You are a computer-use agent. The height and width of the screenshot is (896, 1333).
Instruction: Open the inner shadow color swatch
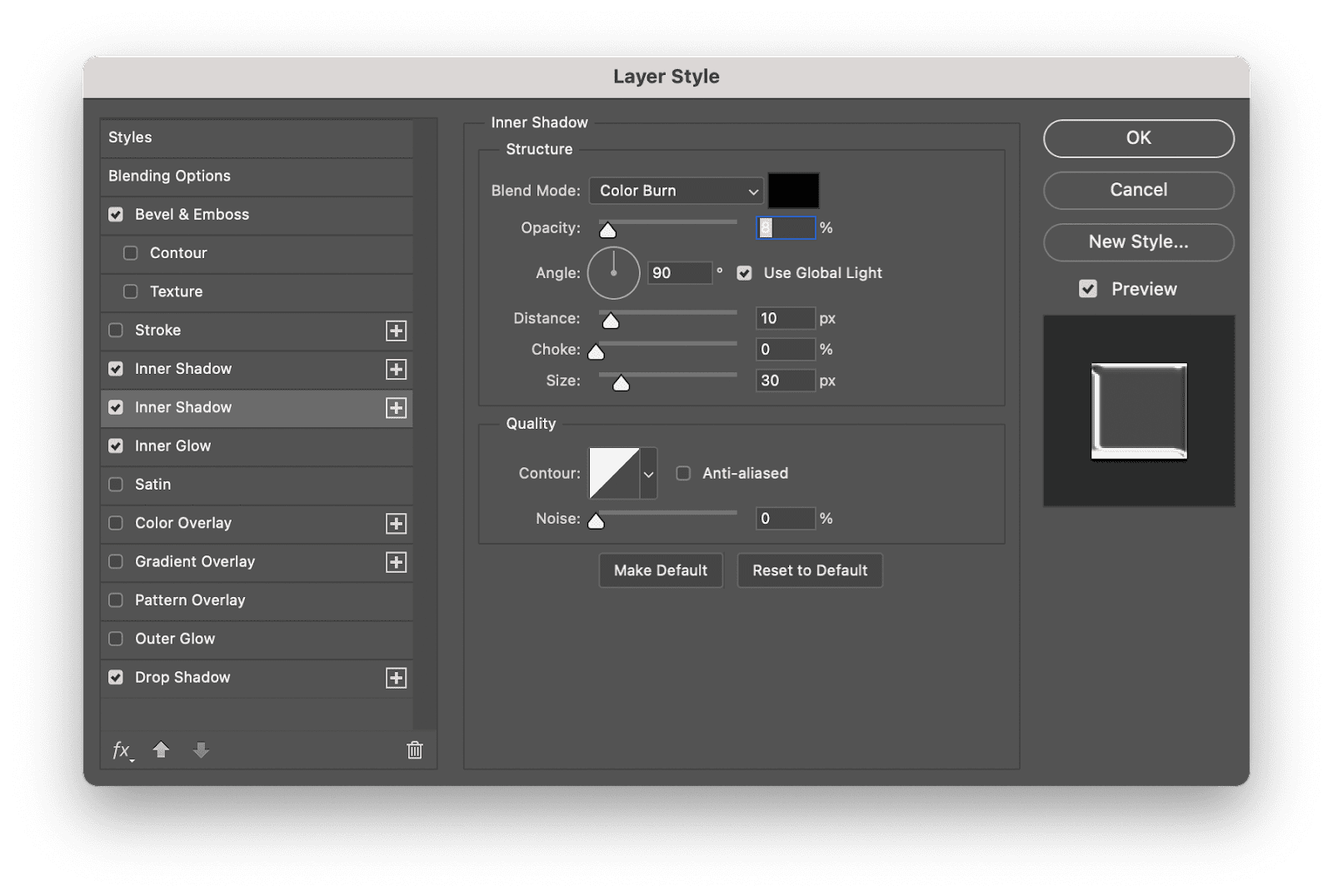click(x=794, y=191)
